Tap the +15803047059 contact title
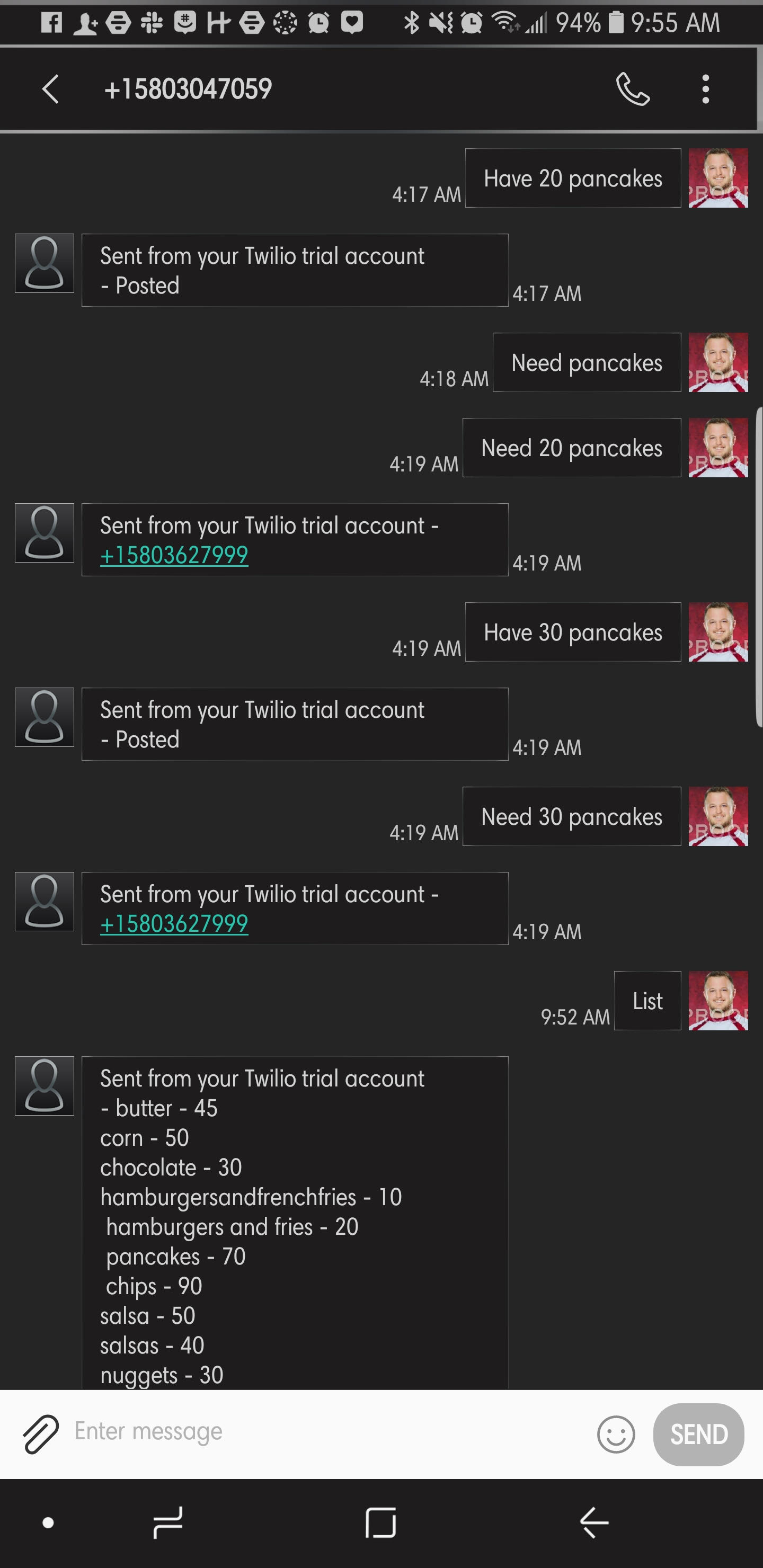Image resolution: width=763 pixels, height=1568 pixels. point(188,90)
